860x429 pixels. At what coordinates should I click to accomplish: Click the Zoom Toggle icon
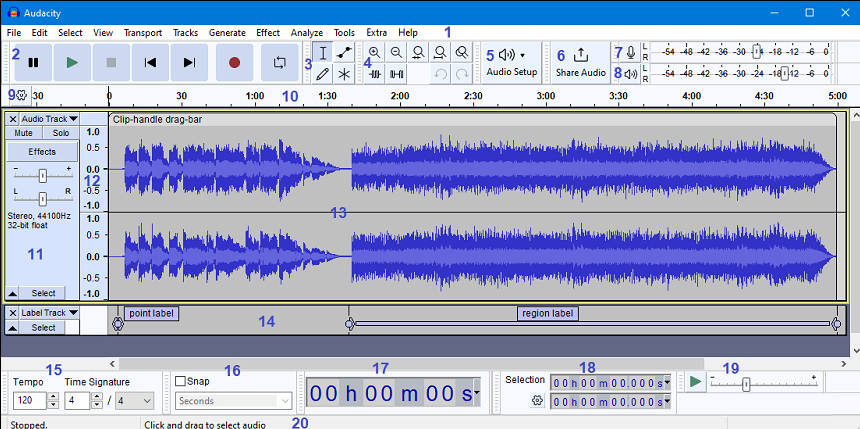coord(462,53)
